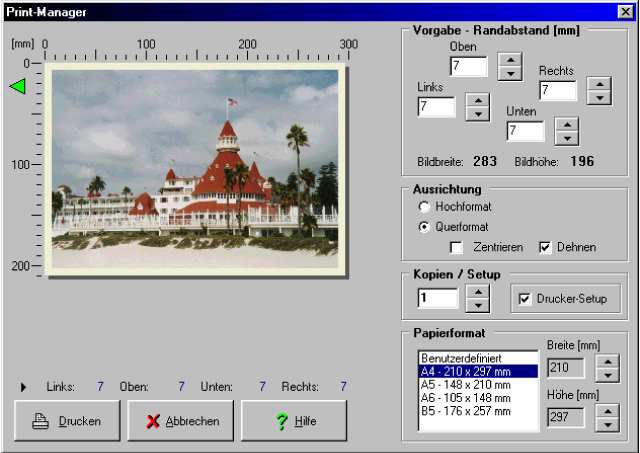The height and width of the screenshot is (453, 640).
Task: Decrease the Höhe paper height value
Action: [606, 423]
